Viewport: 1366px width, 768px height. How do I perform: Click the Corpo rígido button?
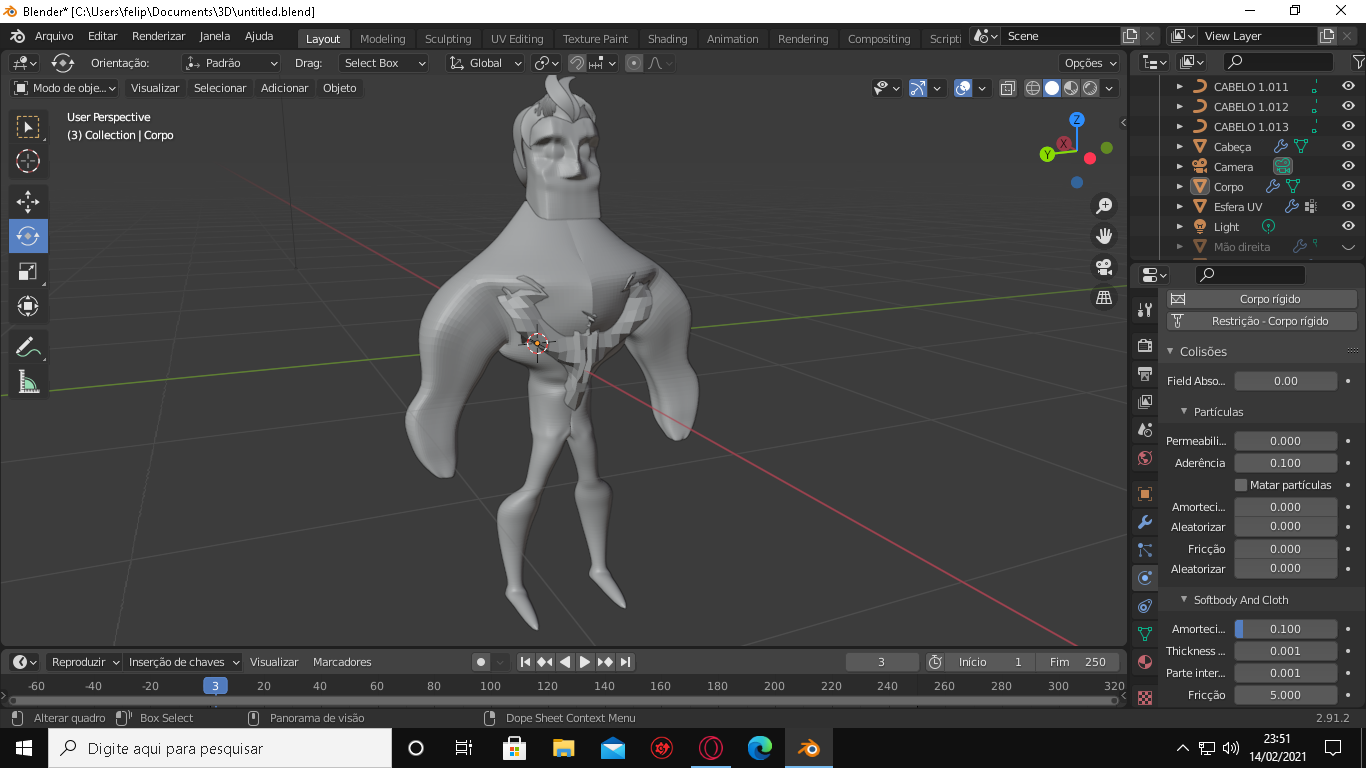tap(1263, 299)
